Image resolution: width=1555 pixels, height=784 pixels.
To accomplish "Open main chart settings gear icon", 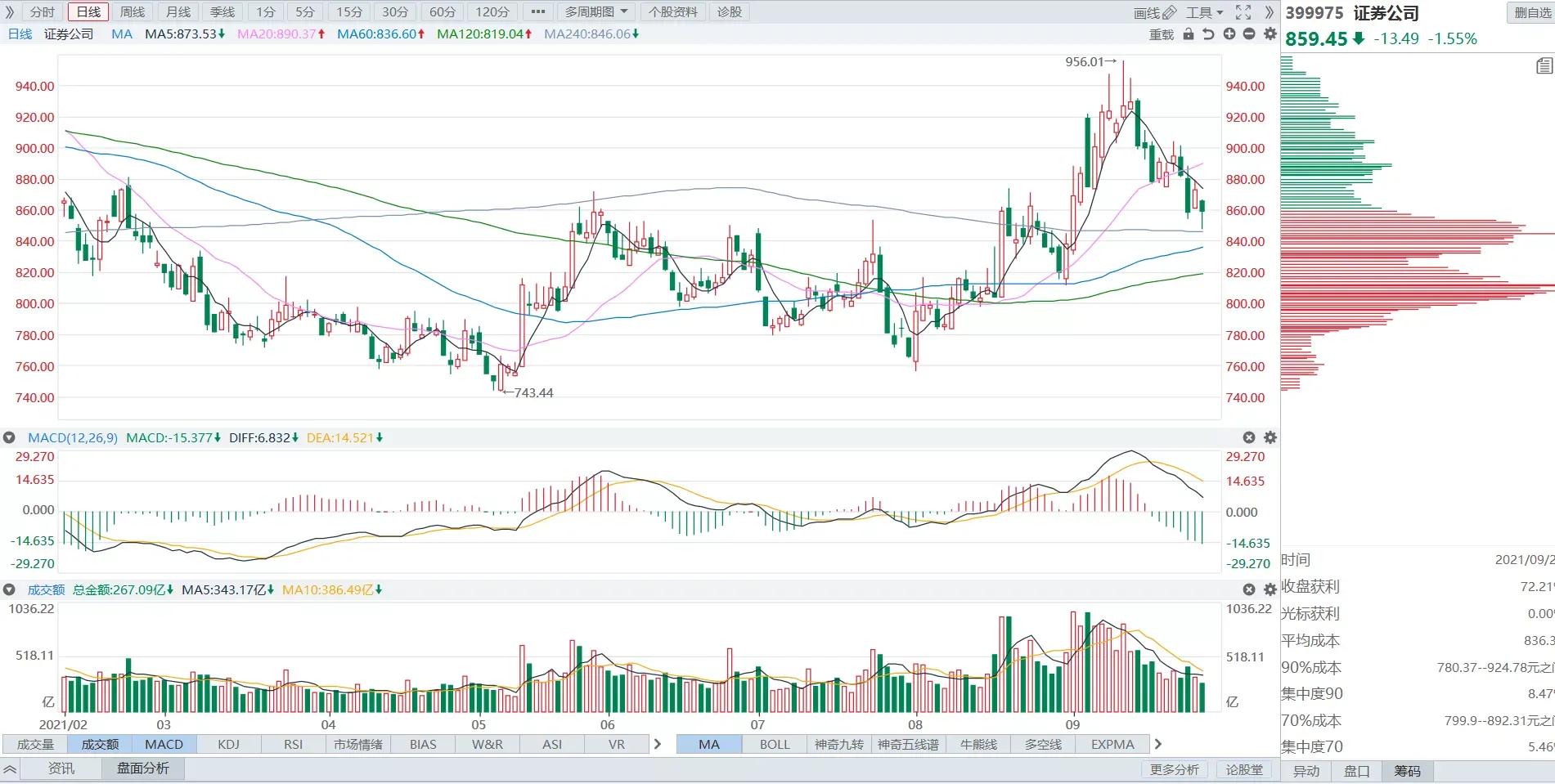I will click(1270, 34).
